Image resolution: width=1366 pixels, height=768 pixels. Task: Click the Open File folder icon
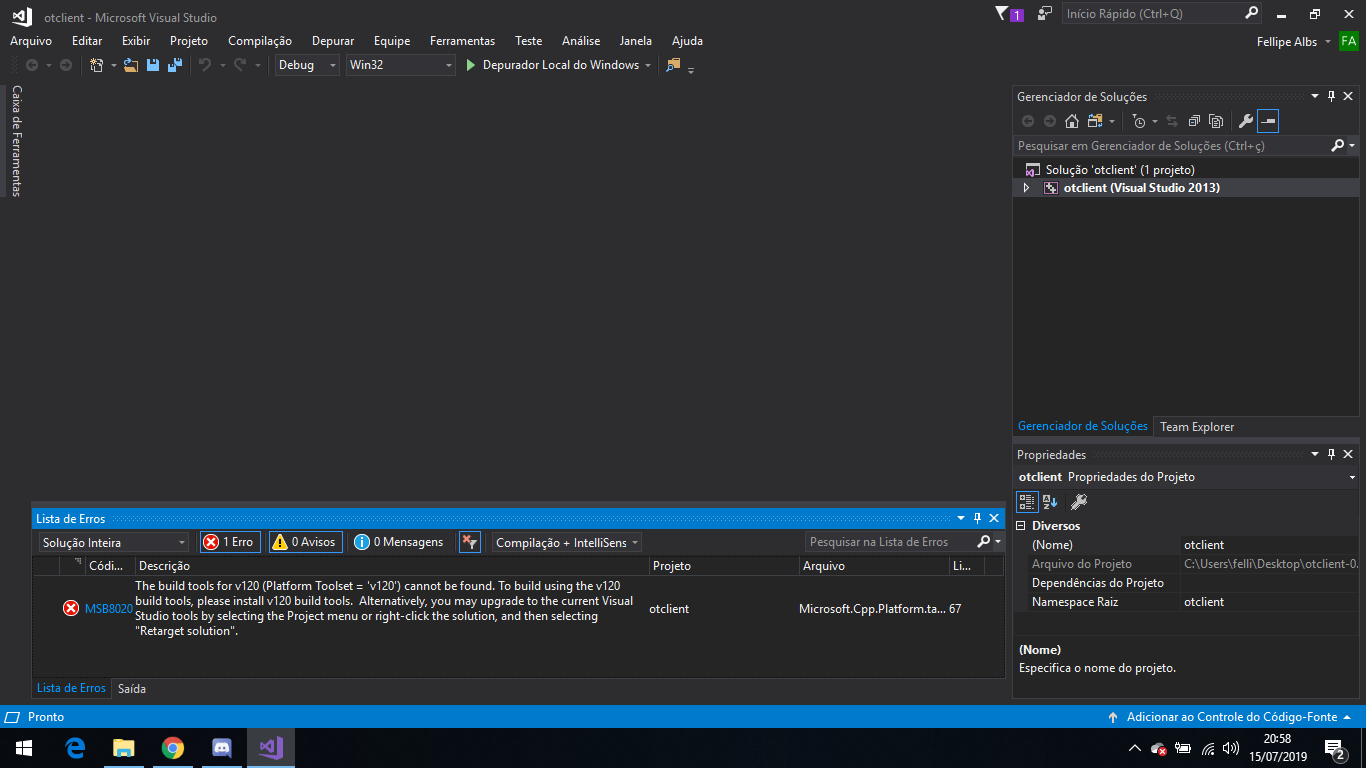pyautogui.click(x=130, y=65)
